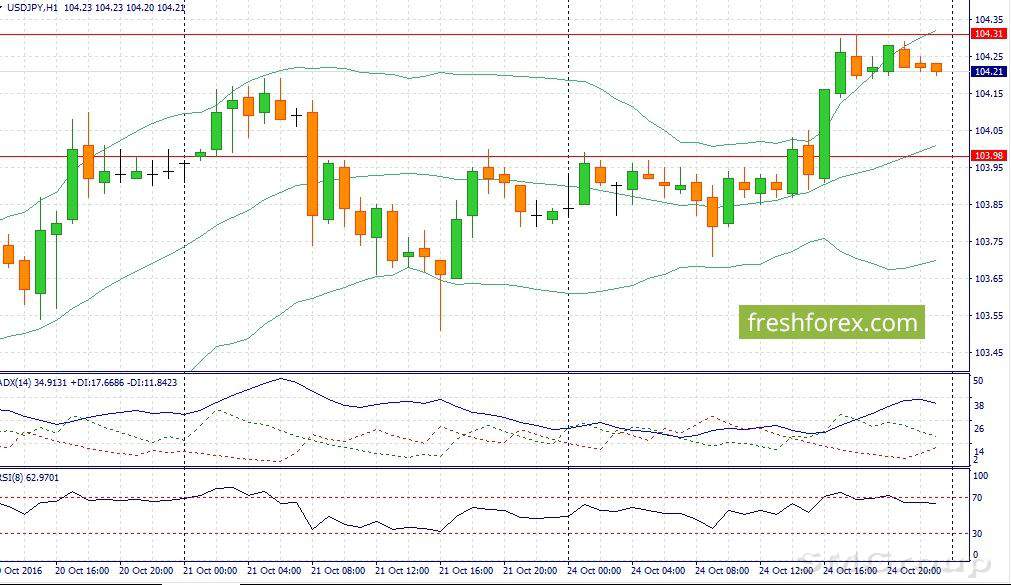Click the 104.05 price axis label

[988, 131]
